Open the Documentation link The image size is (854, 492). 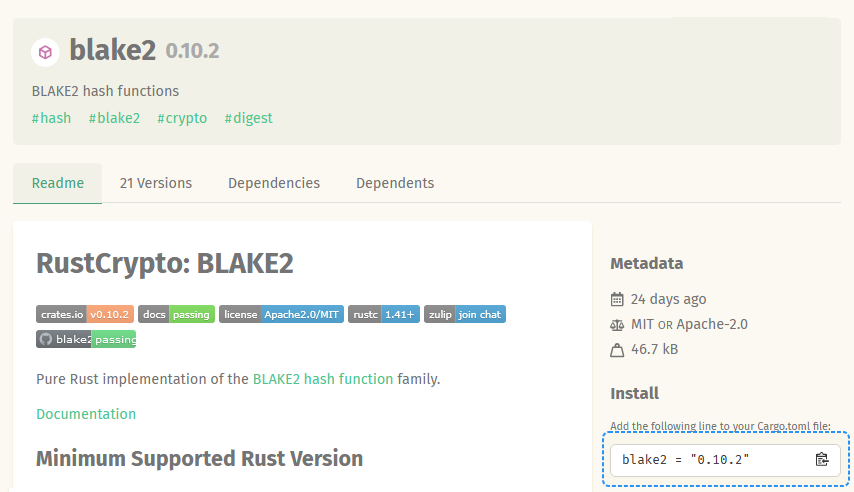pyautogui.click(x=86, y=414)
